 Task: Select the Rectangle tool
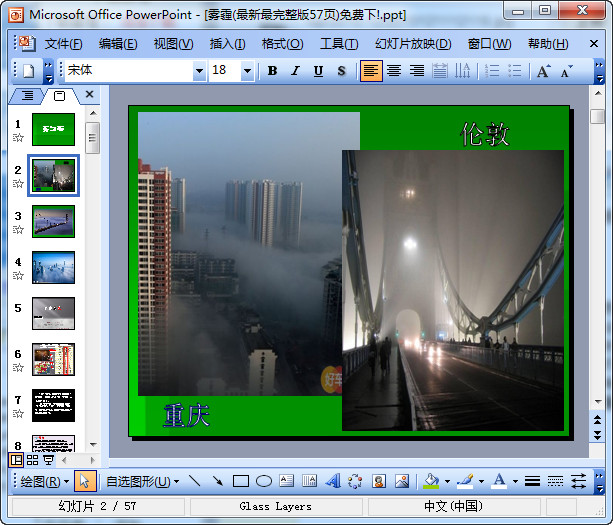[x=240, y=481]
